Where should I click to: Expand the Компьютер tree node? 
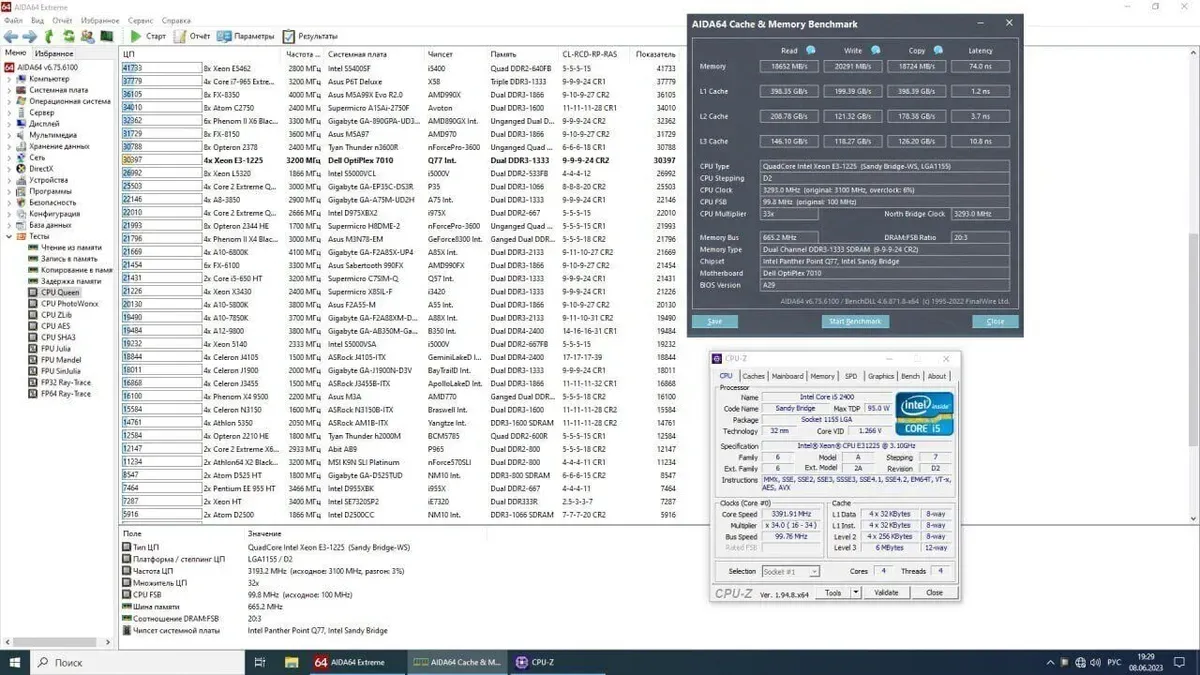[10, 79]
